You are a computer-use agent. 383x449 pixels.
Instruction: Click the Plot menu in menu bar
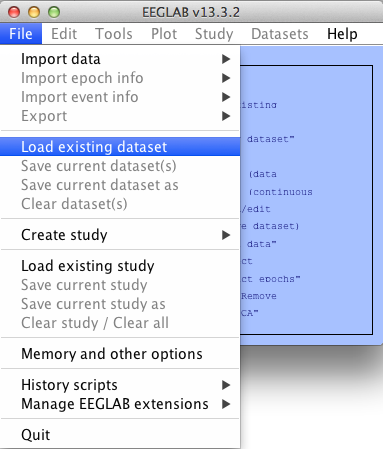[x=164, y=34]
